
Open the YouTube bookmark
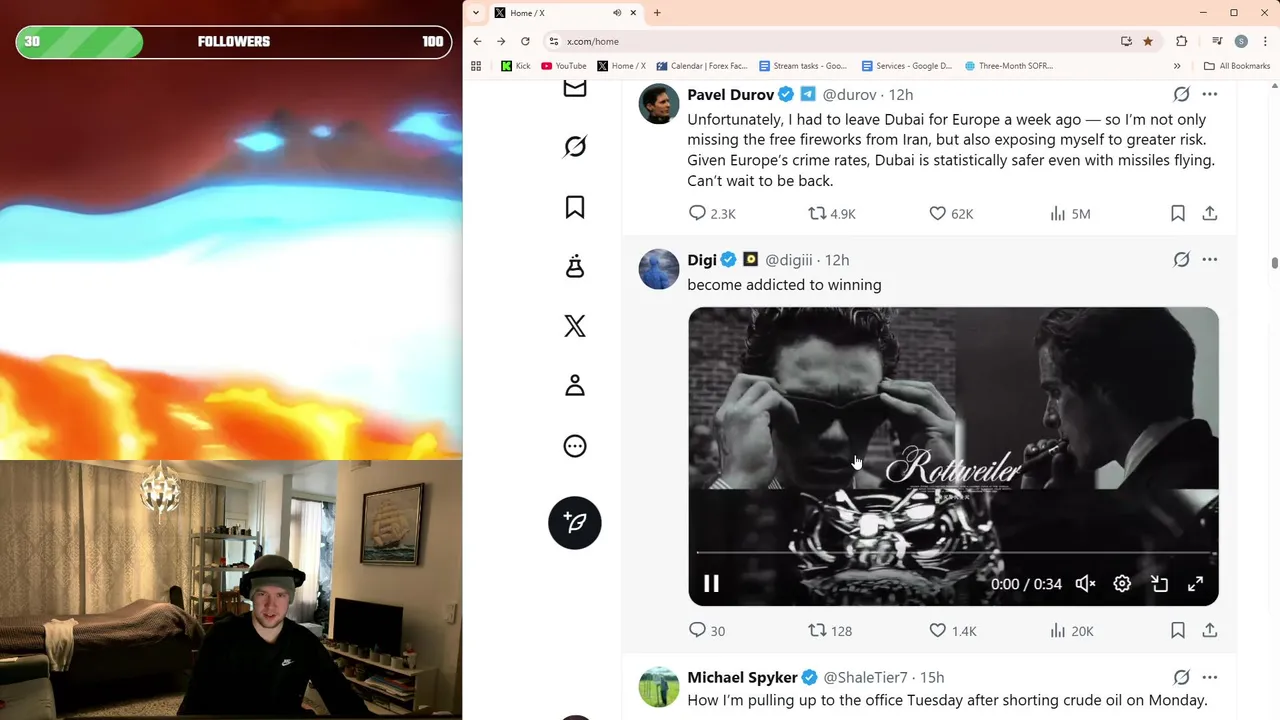click(x=564, y=66)
